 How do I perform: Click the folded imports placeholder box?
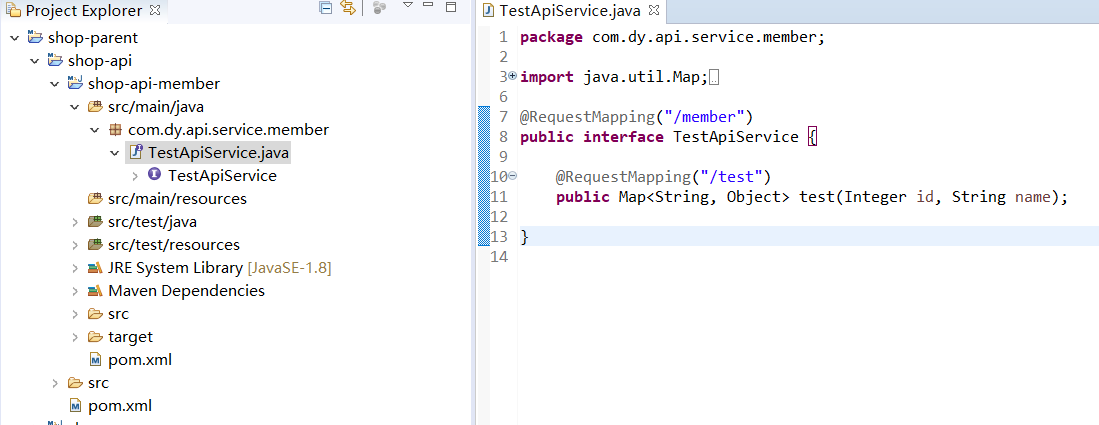point(714,78)
